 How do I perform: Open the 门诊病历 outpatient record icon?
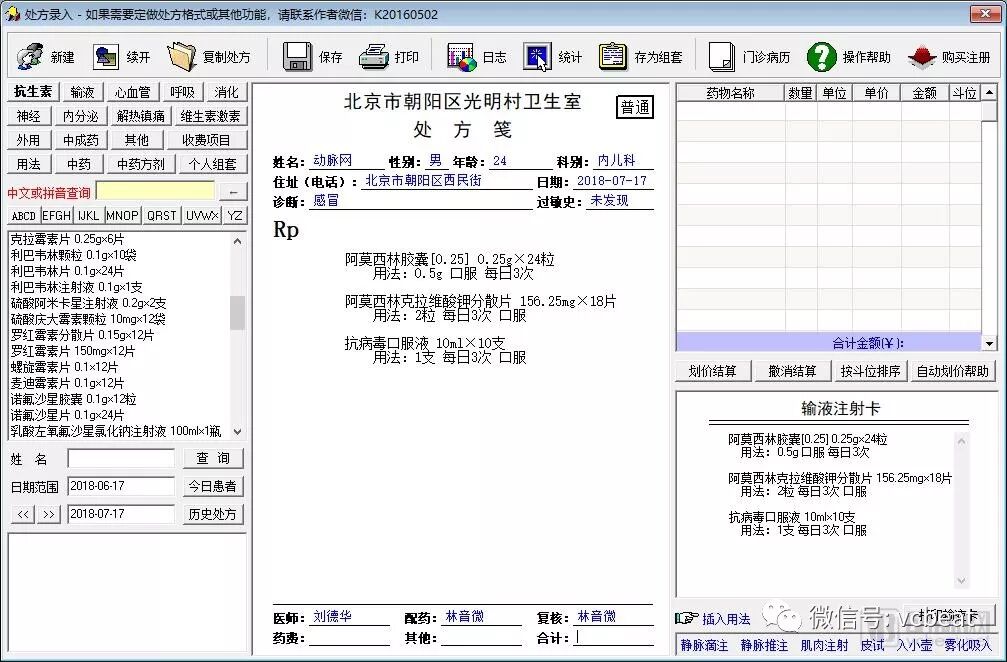point(722,57)
